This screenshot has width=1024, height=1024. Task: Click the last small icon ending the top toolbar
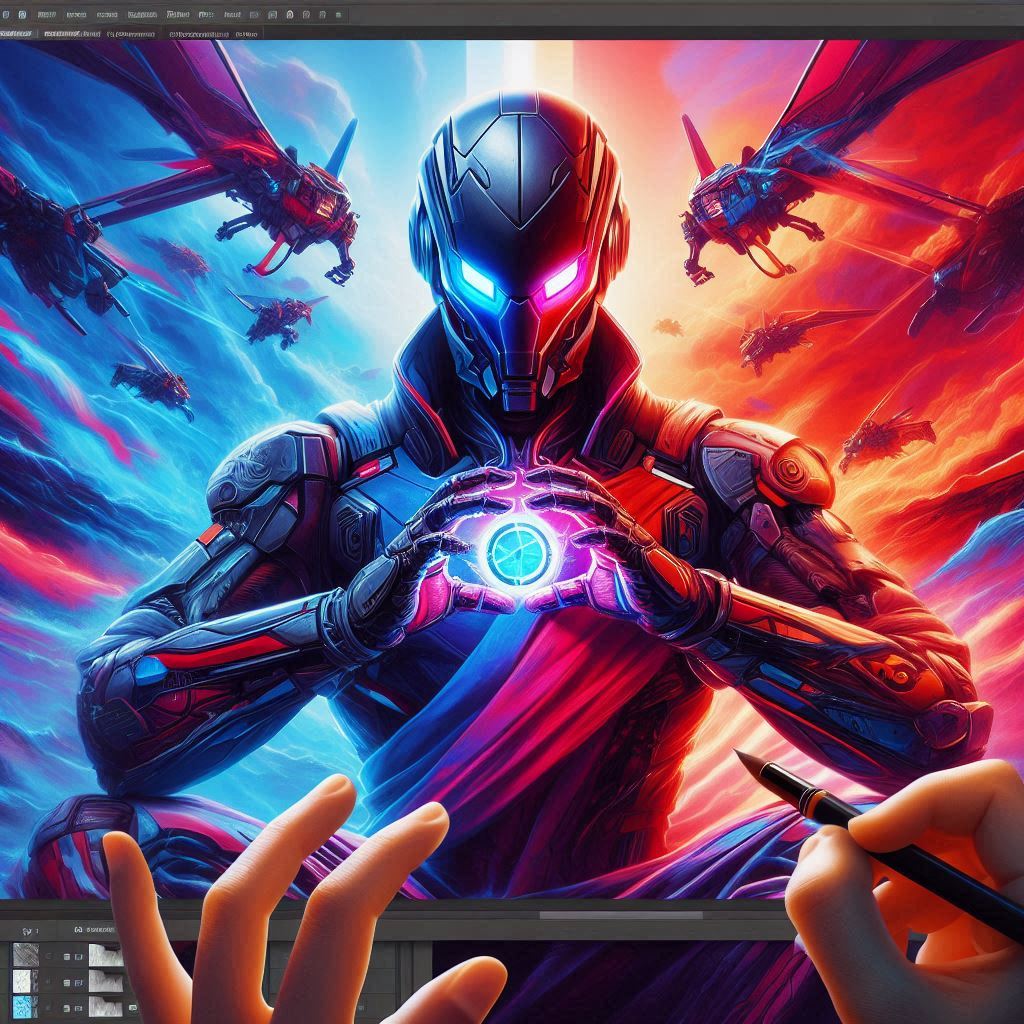click(x=338, y=15)
